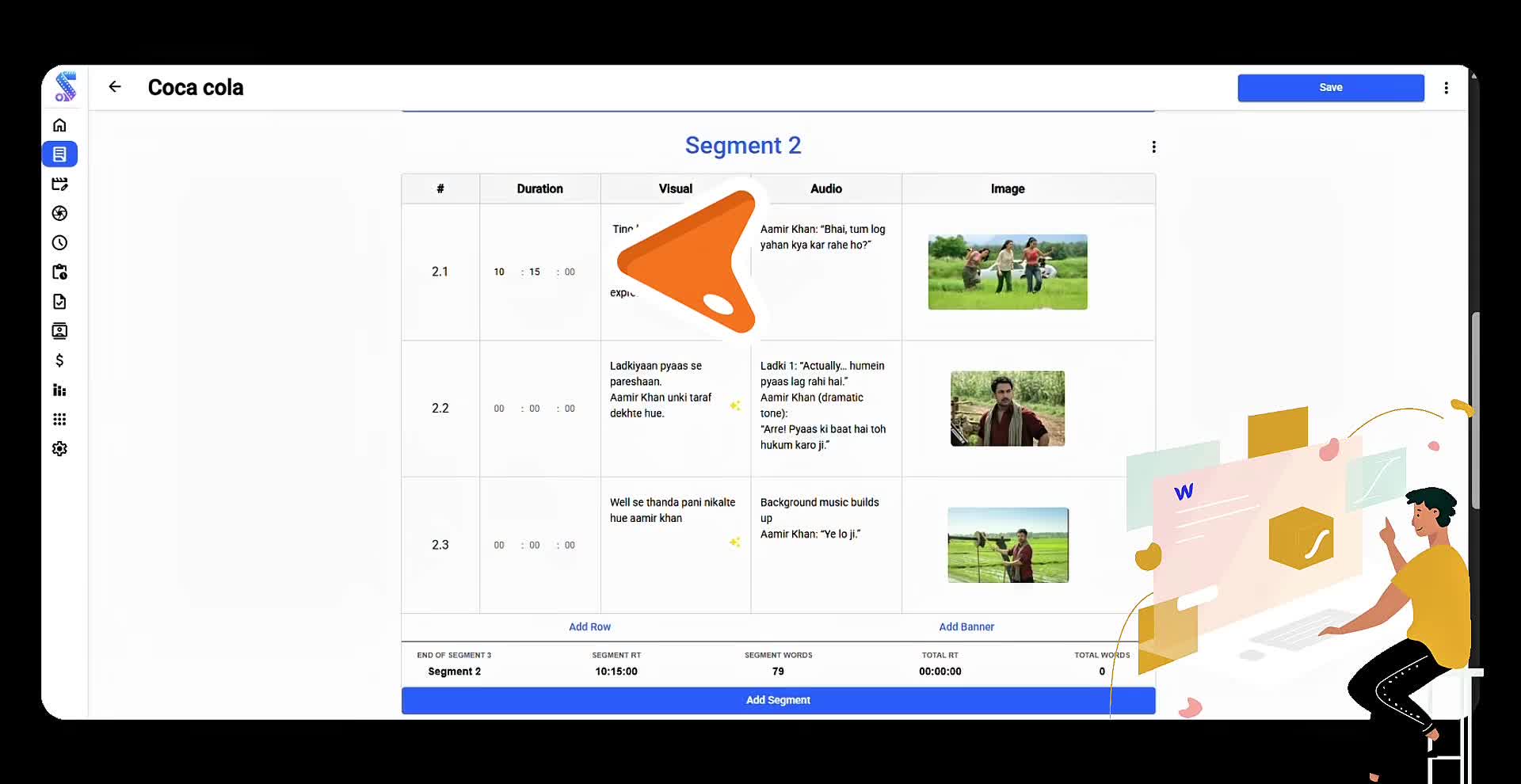
Task: Click row number 2.1
Action: (x=440, y=272)
